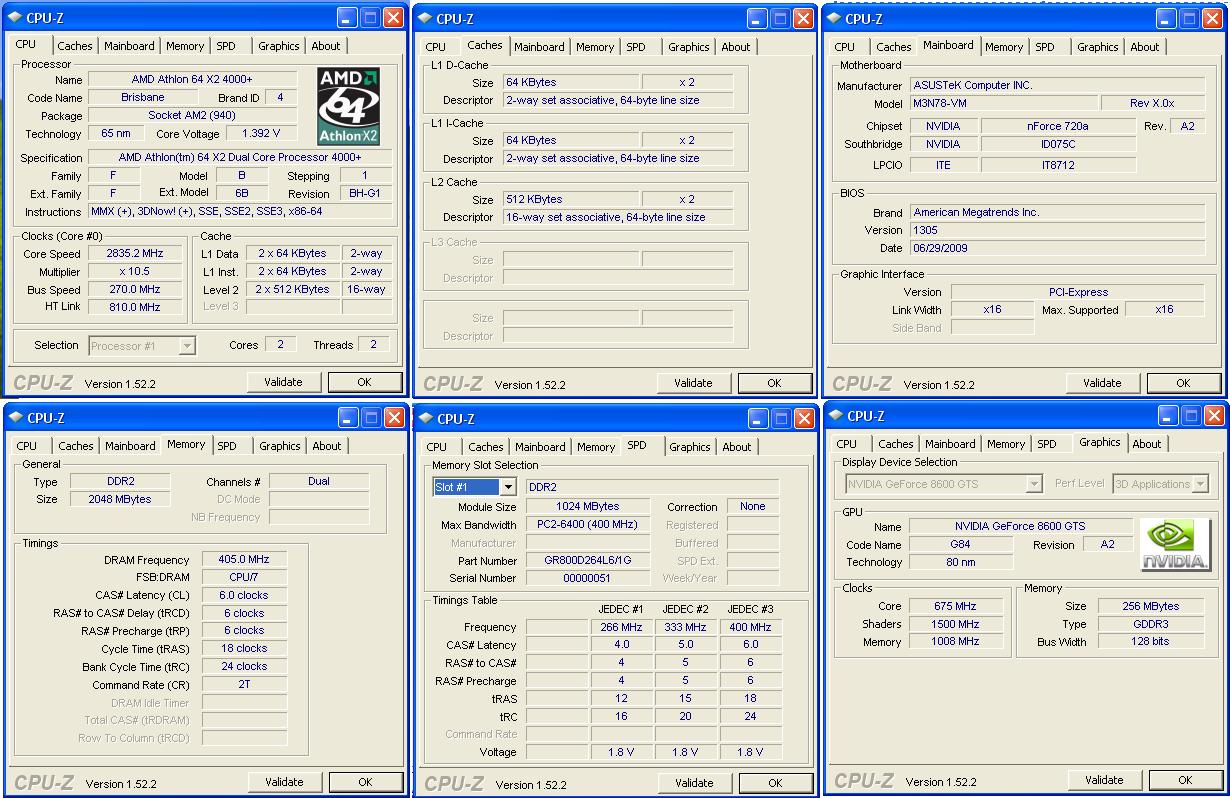The width and height of the screenshot is (1230, 798).
Task: Open the Perf Level 3D Applications dropdown
Action: tap(1200, 484)
